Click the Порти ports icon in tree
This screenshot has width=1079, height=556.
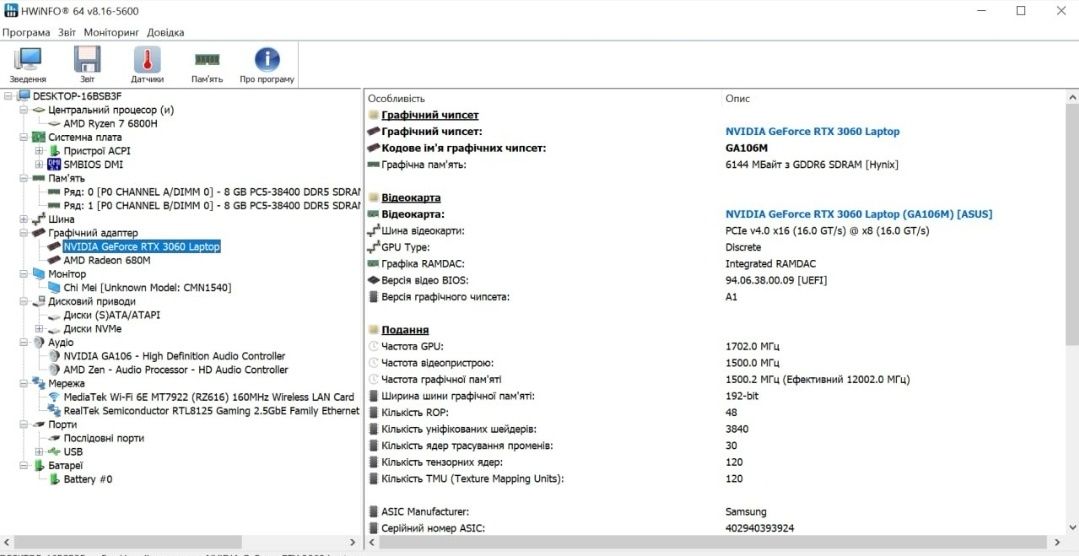[39, 425]
